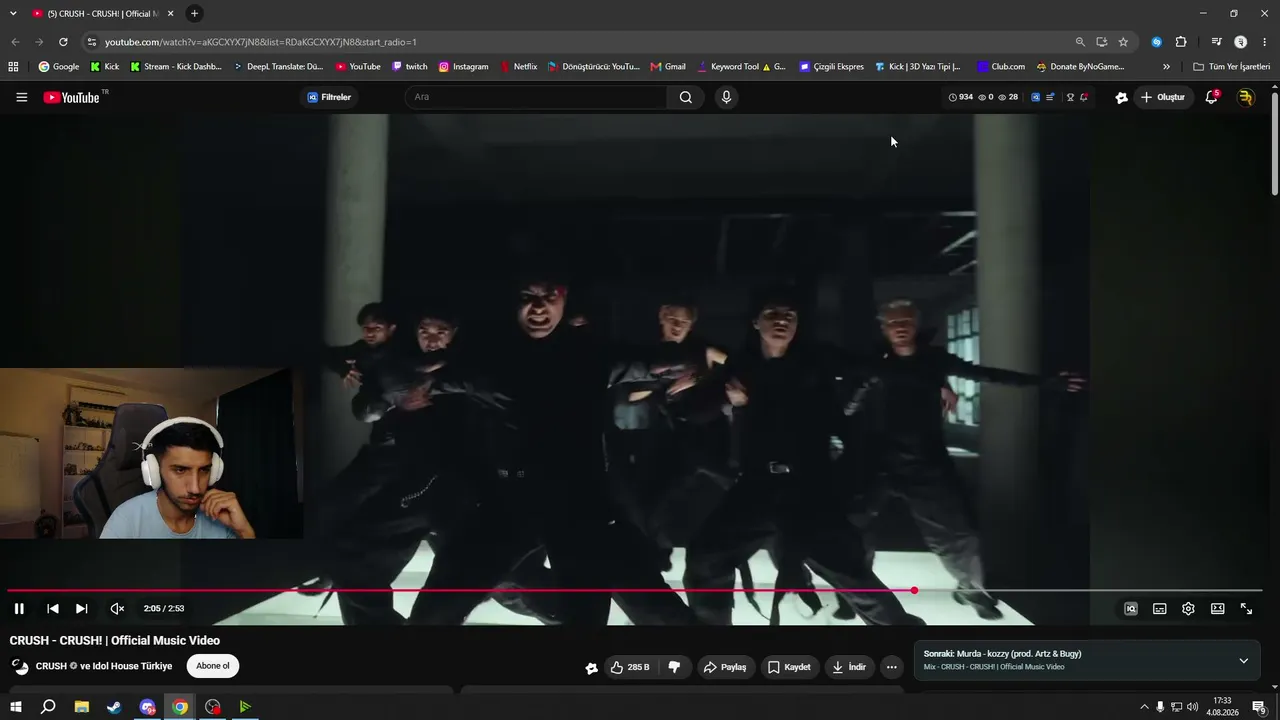Open the Google bookmark
The width and height of the screenshot is (1280, 720).
(59, 67)
